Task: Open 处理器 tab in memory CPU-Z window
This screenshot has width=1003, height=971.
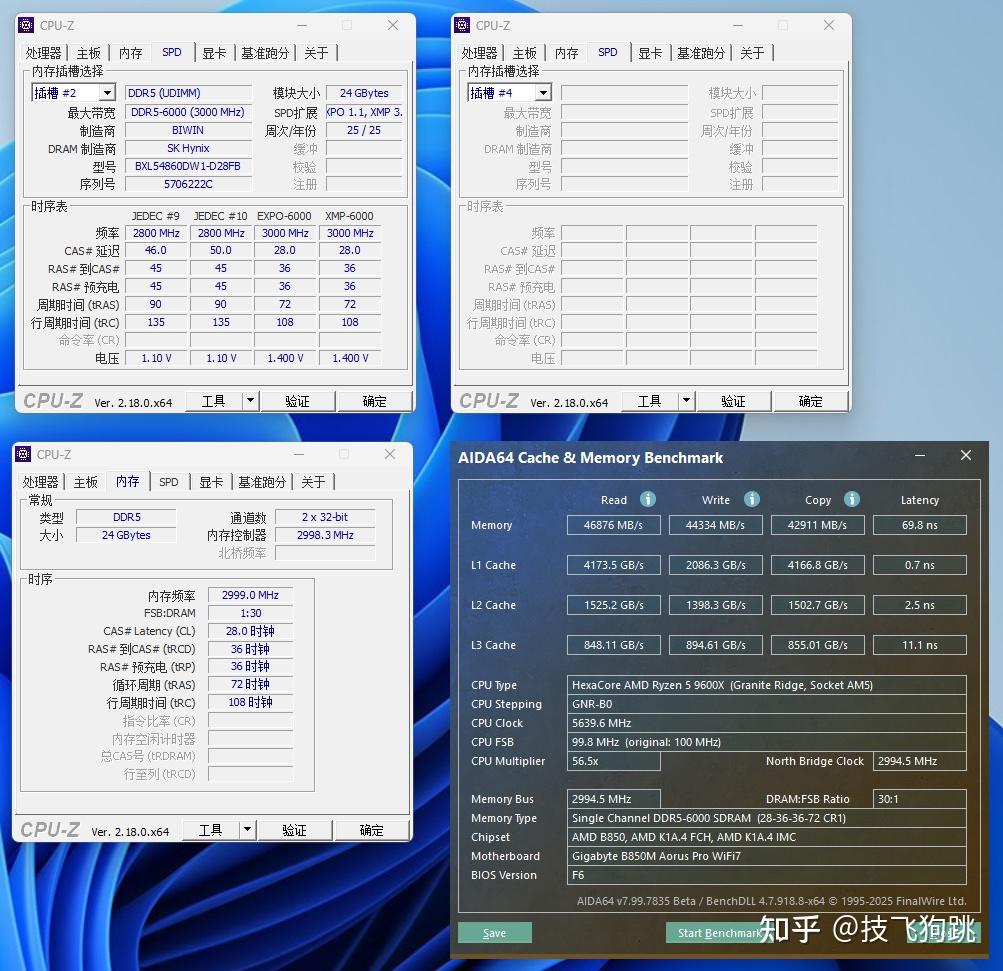Action: pyautogui.click(x=40, y=482)
